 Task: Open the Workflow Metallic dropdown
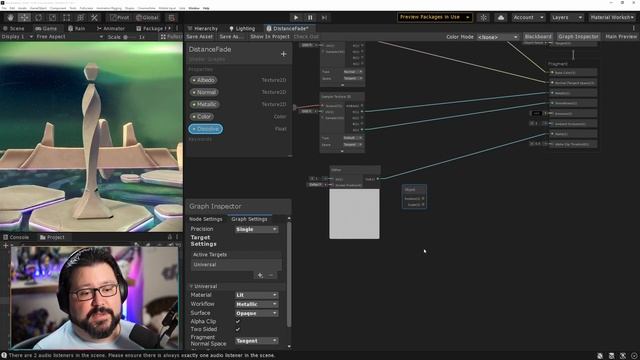[256, 304]
